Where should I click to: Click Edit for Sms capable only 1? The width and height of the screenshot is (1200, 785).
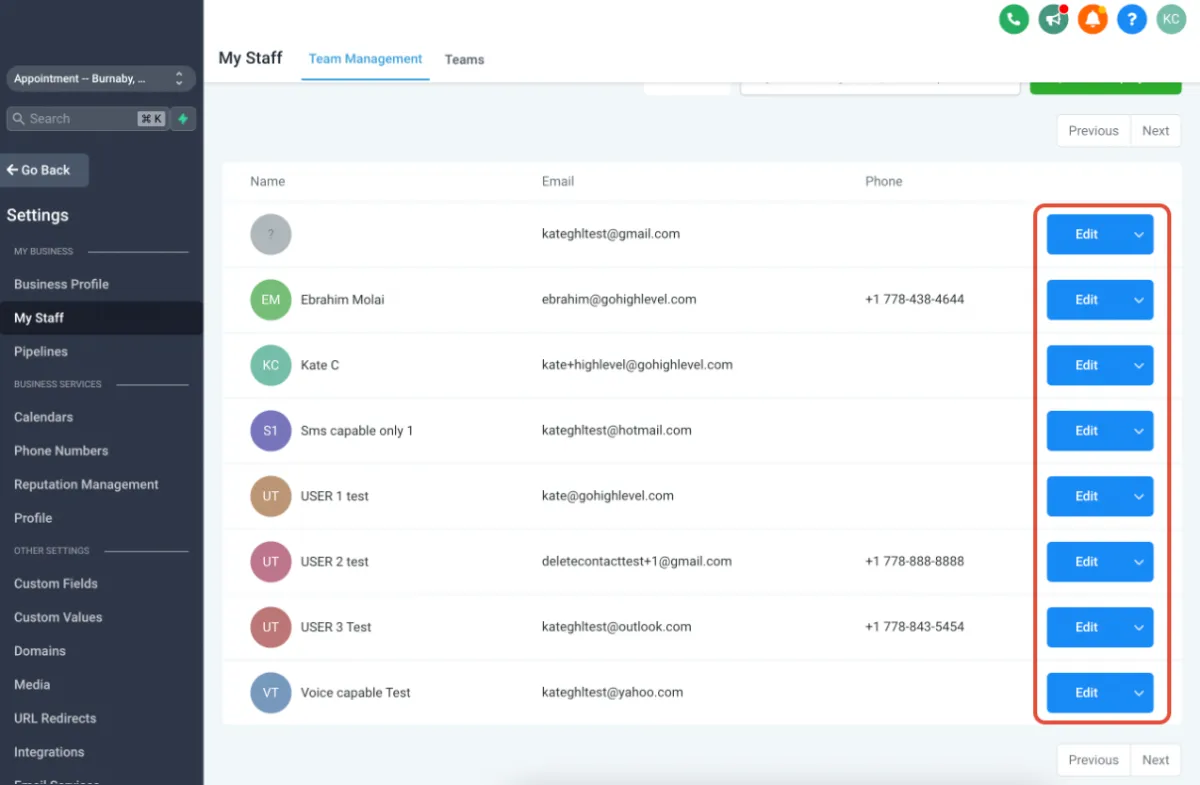click(1086, 431)
